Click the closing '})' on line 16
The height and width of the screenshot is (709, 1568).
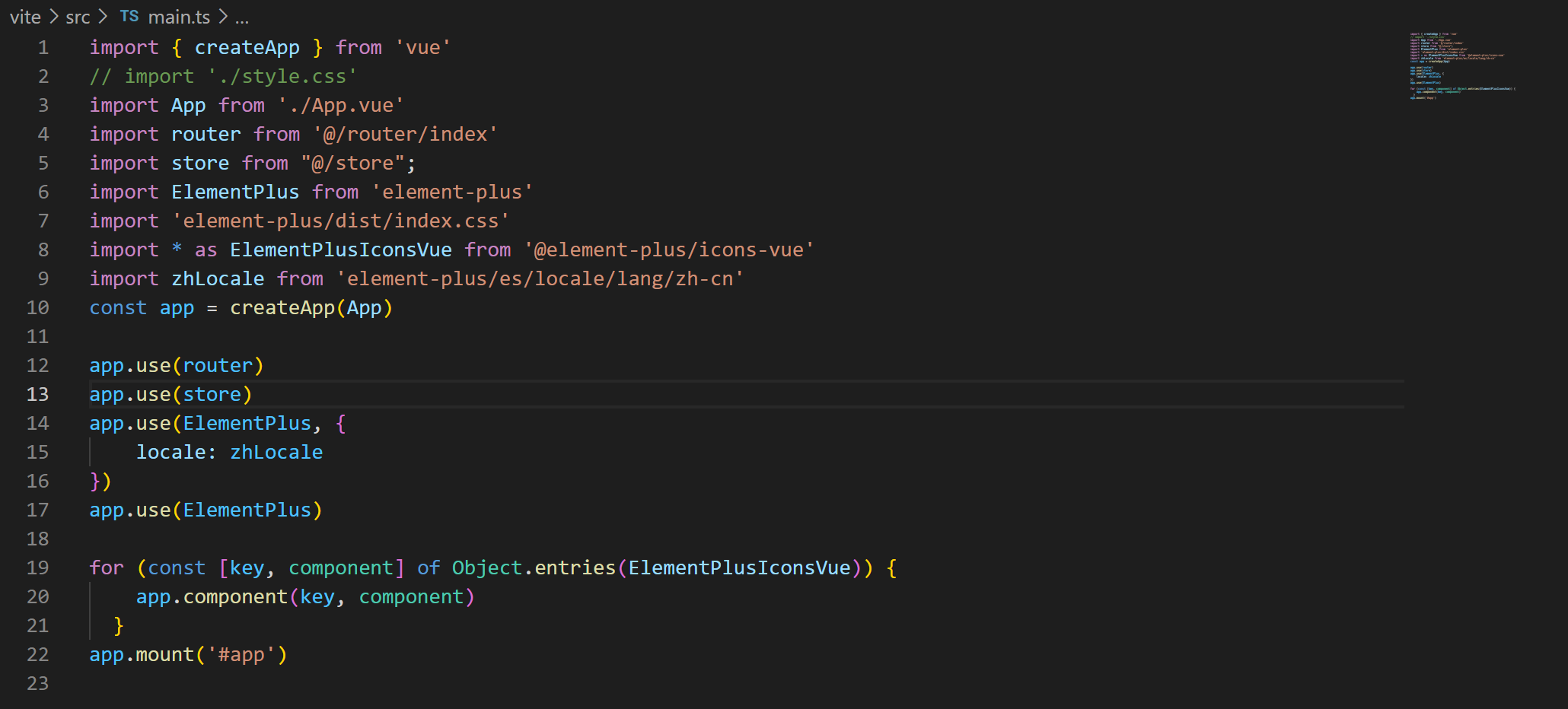[x=100, y=481]
